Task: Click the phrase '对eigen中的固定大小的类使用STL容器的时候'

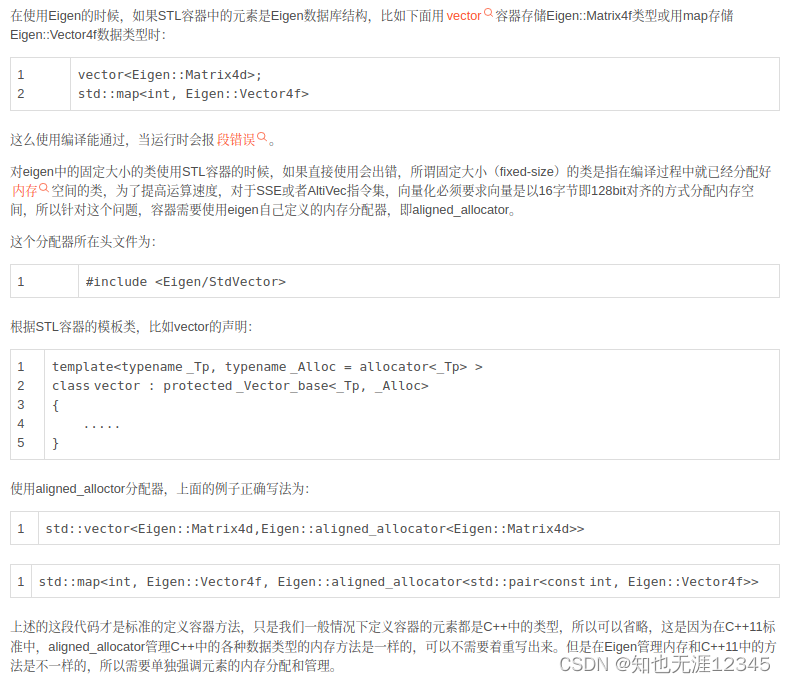Action: 140,172
